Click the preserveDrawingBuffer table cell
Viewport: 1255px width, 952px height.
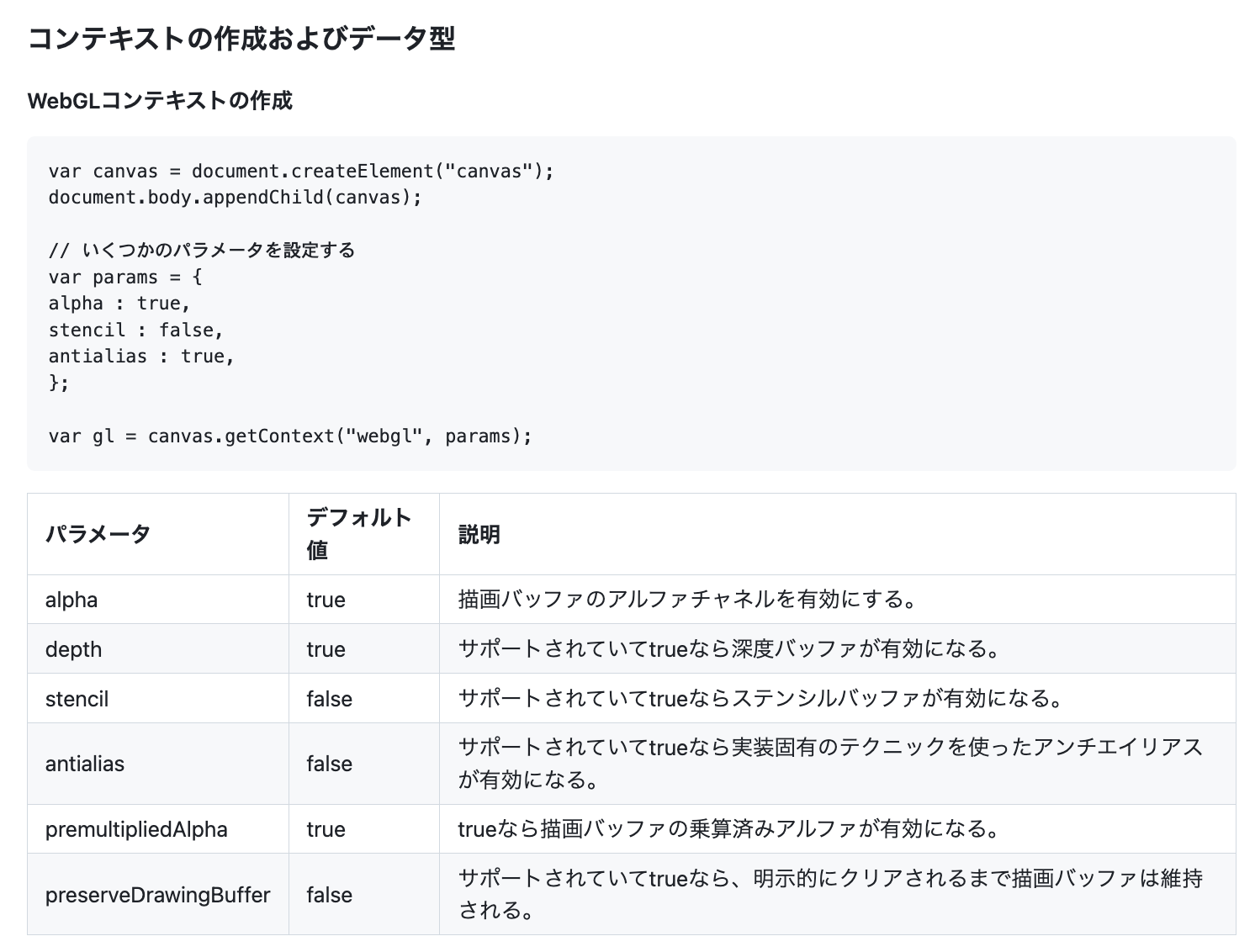pos(157,895)
